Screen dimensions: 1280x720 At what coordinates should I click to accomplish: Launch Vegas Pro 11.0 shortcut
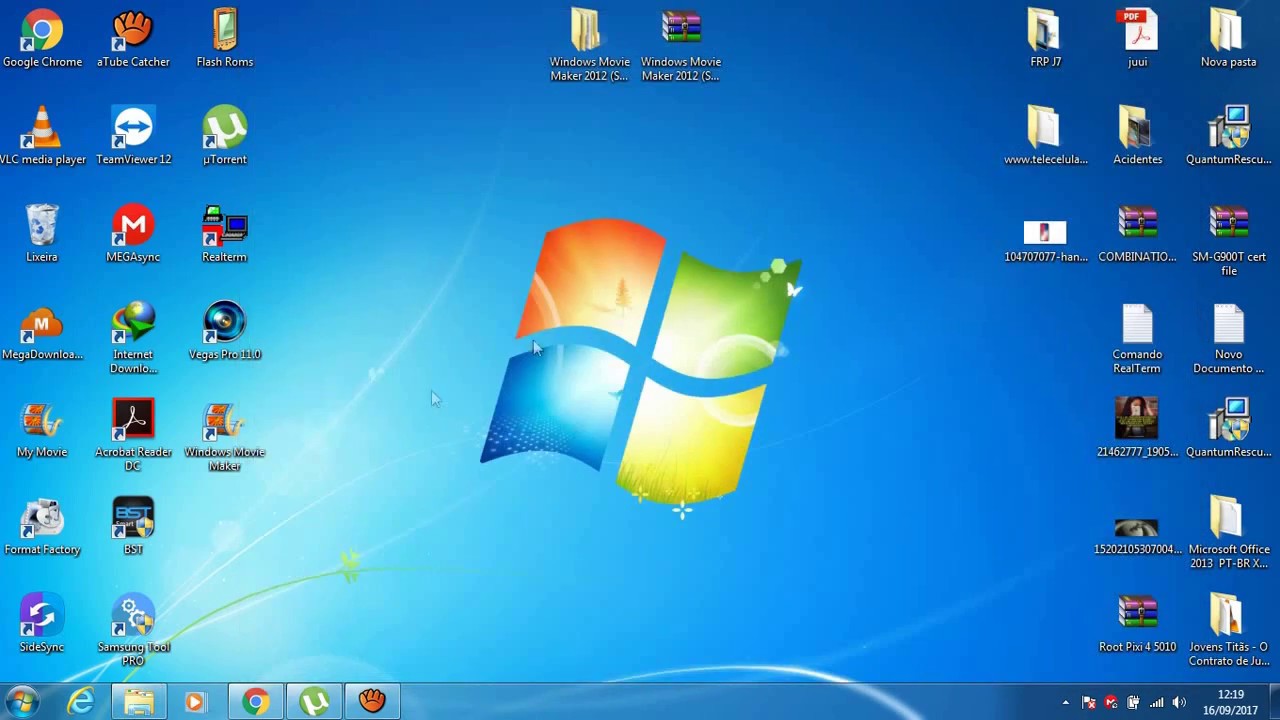click(x=224, y=331)
